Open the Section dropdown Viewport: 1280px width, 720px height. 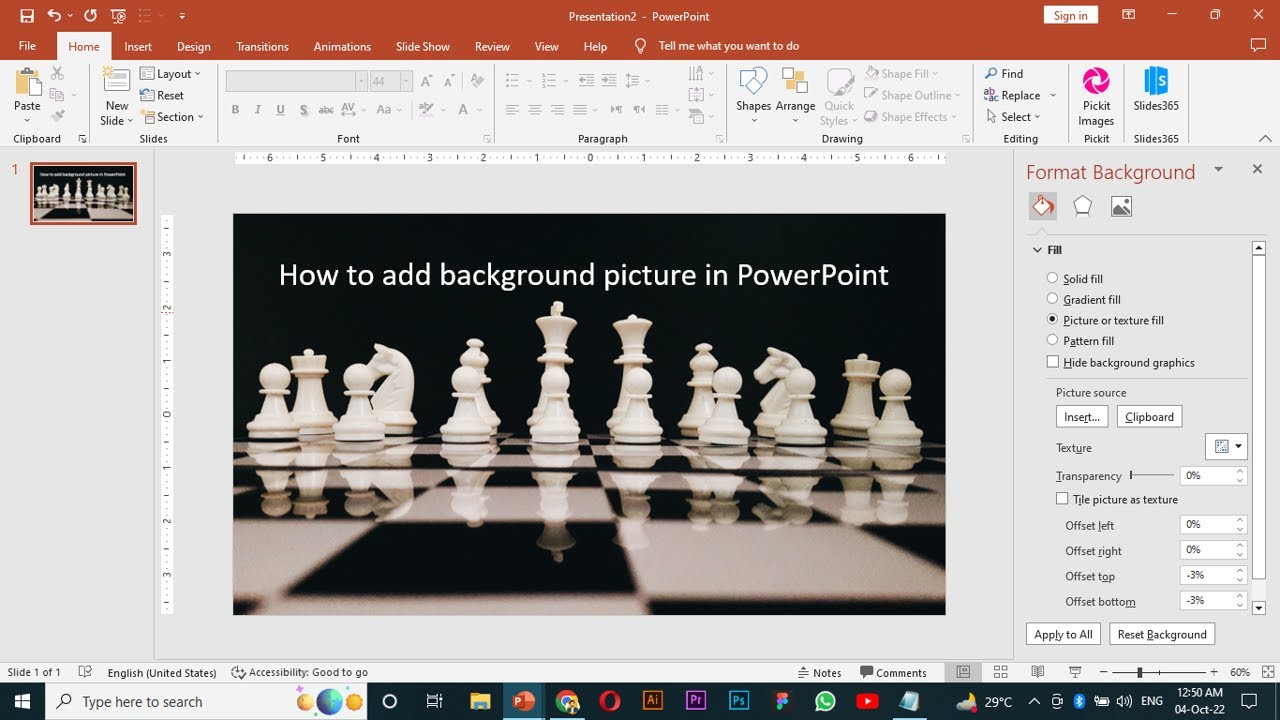[172, 117]
